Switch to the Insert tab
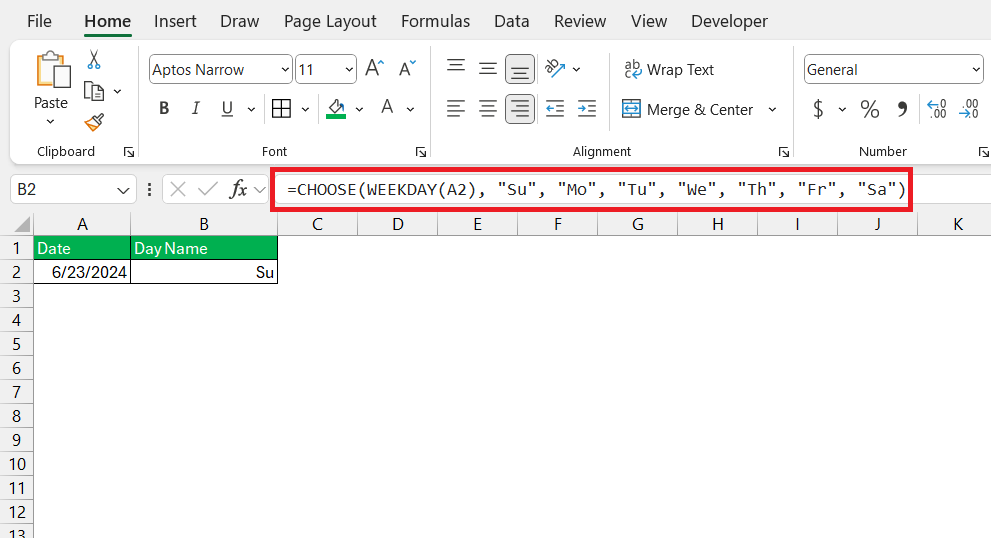 pyautogui.click(x=175, y=21)
